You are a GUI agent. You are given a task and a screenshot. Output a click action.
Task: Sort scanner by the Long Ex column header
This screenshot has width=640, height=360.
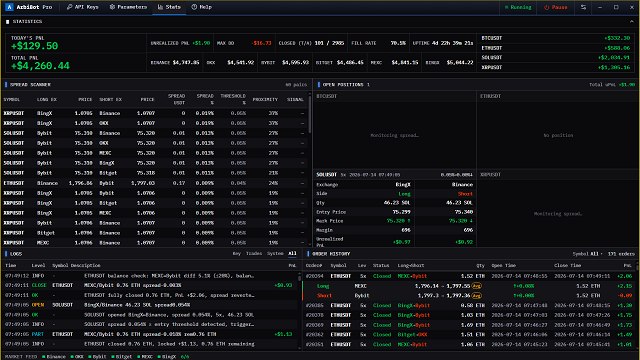(x=47, y=100)
